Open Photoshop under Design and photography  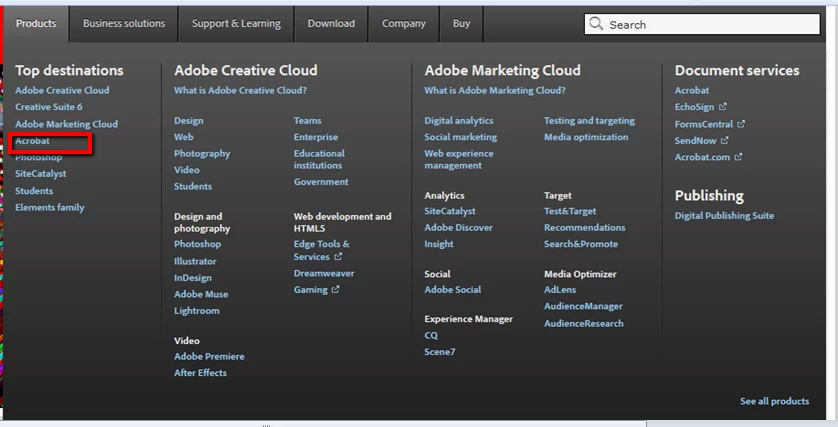pyautogui.click(x=197, y=244)
